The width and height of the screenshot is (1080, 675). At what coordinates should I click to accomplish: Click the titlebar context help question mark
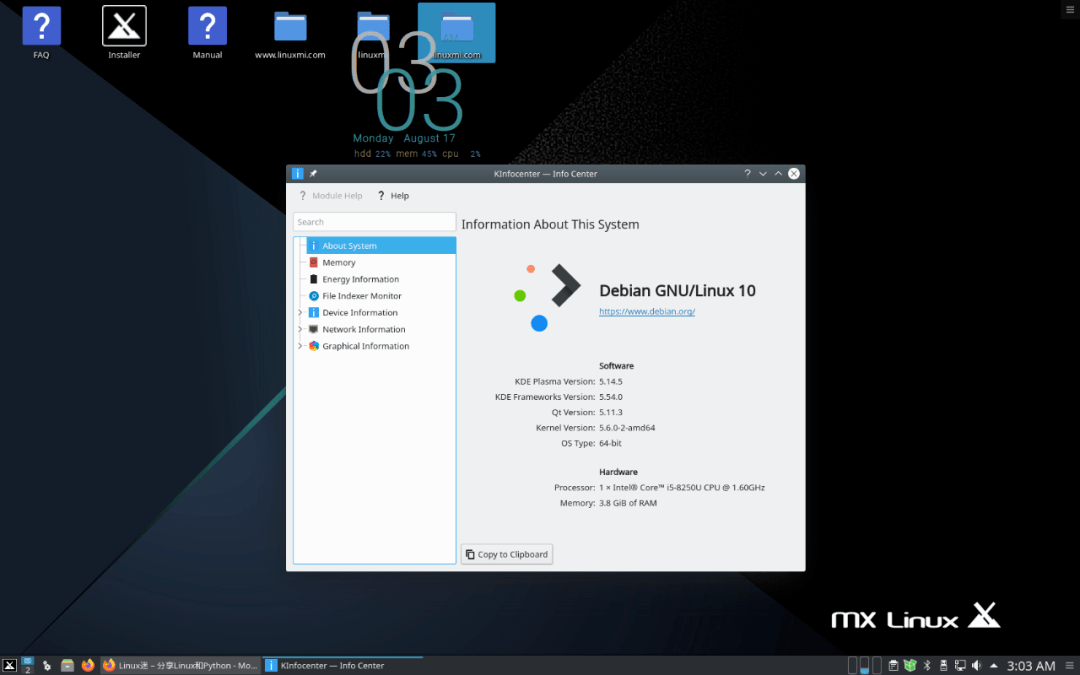point(747,174)
